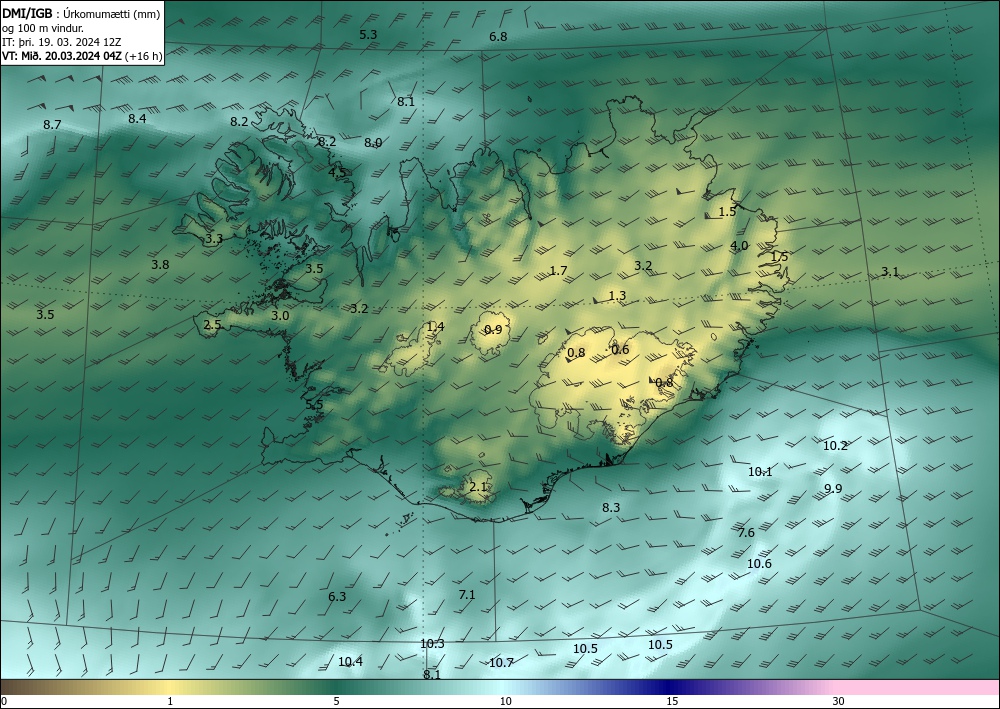The width and height of the screenshot is (1000, 709).
Task: Click the 'og 100 m vindur.' legend line
Action: click(43, 27)
